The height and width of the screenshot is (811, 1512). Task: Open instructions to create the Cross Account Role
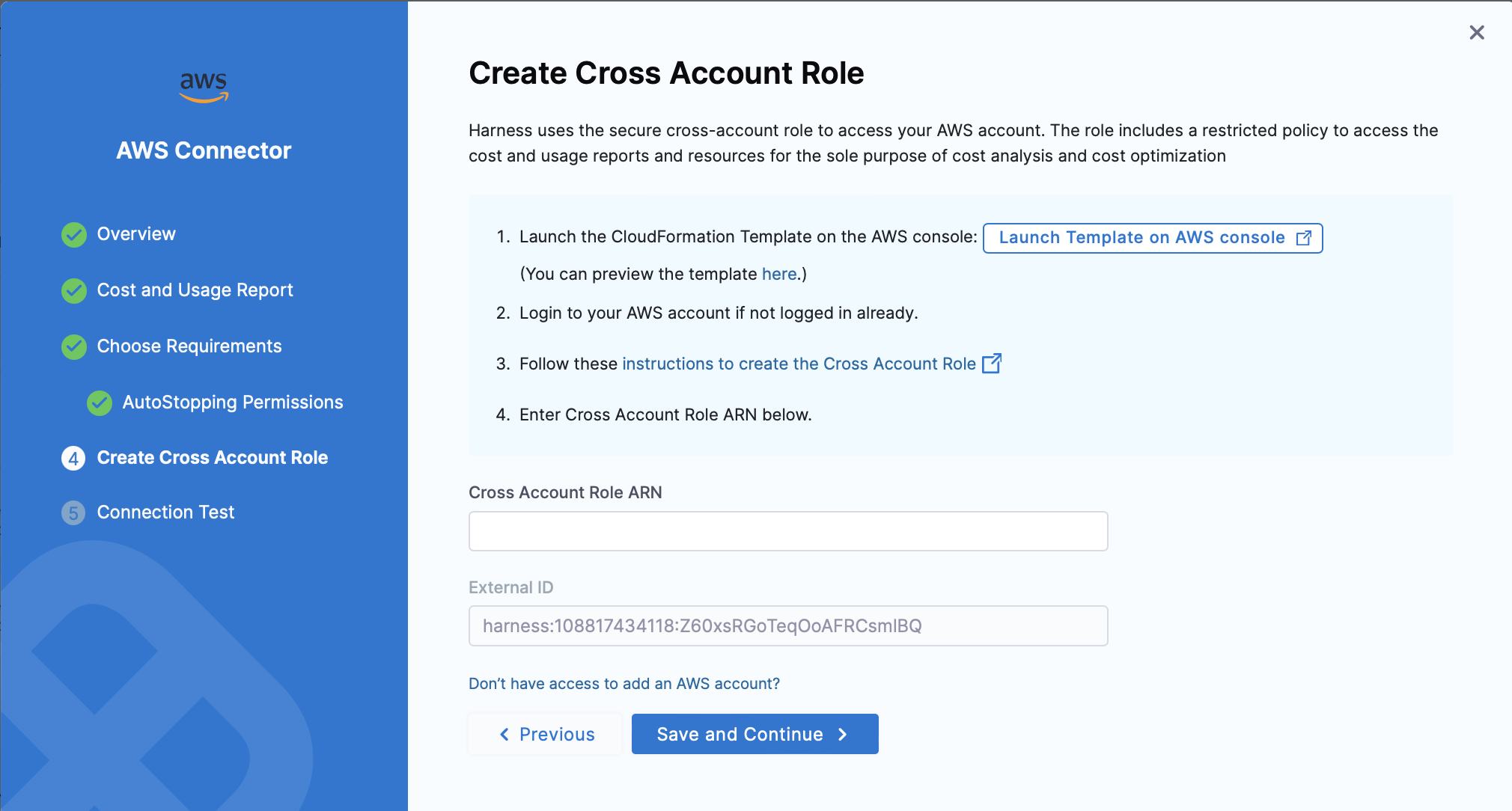pyautogui.click(x=799, y=364)
